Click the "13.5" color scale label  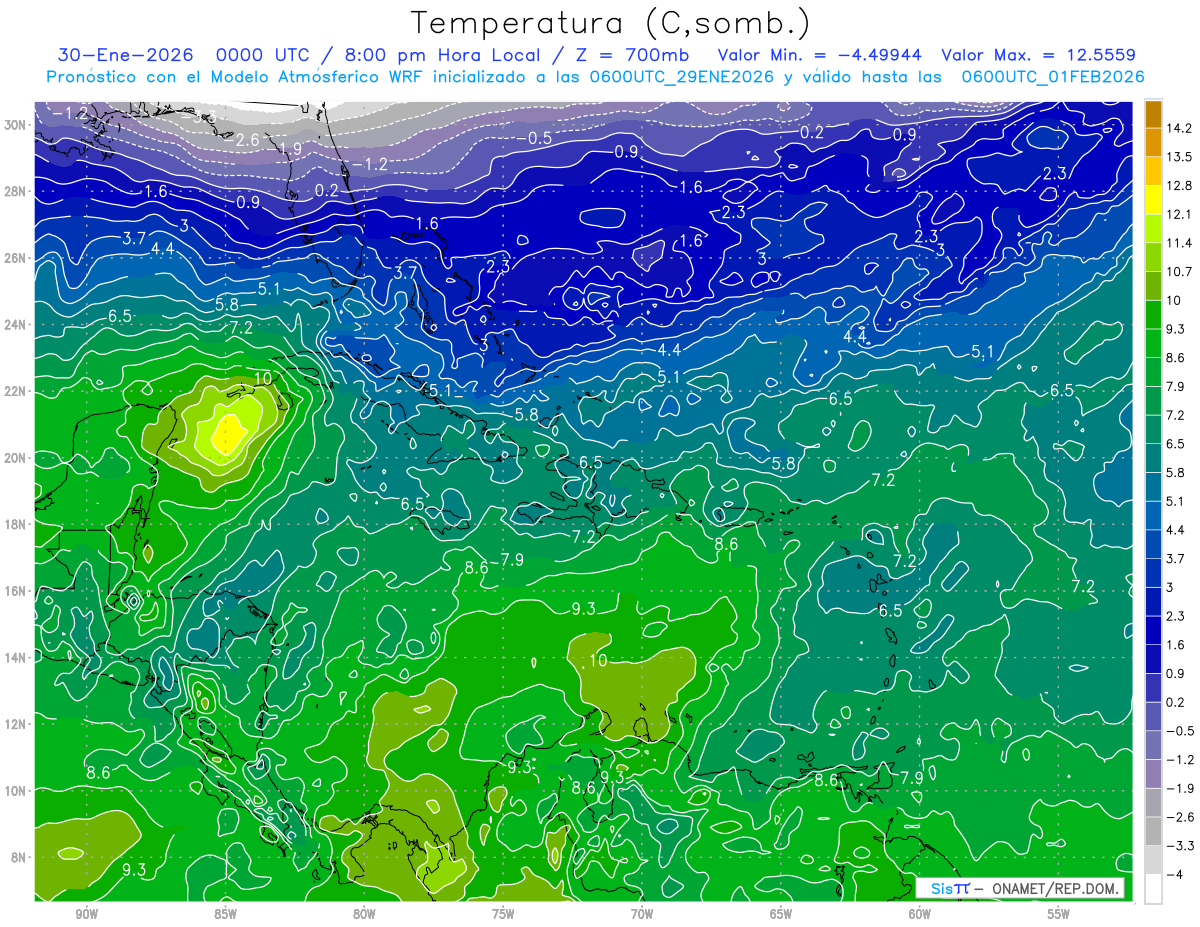coord(1178,157)
